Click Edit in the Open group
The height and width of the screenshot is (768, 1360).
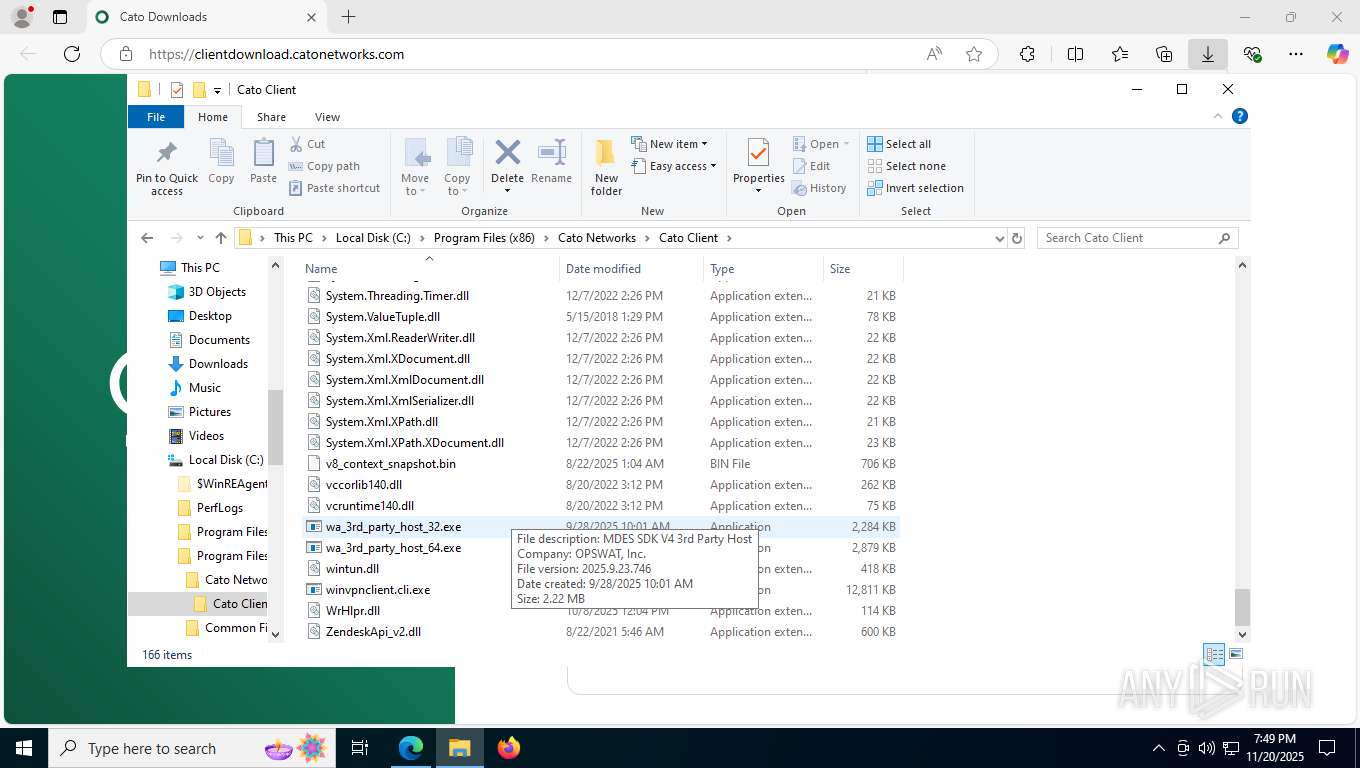[x=811, y=166]
